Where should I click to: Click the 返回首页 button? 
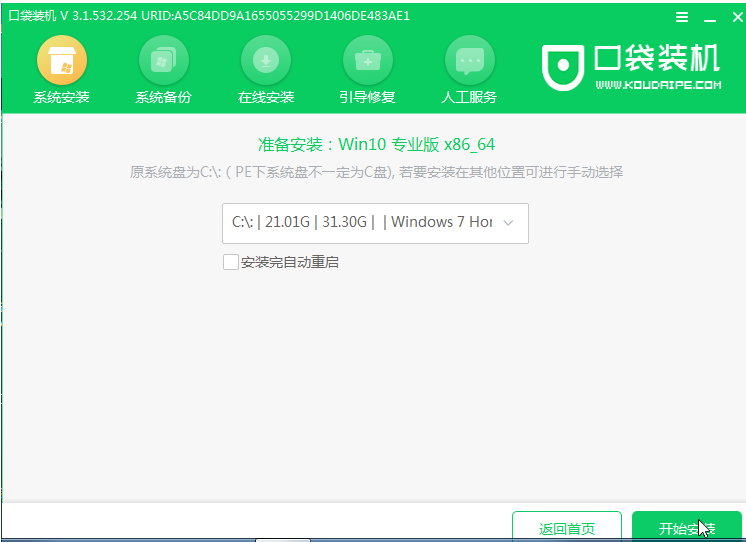click(x=567, y=526)
